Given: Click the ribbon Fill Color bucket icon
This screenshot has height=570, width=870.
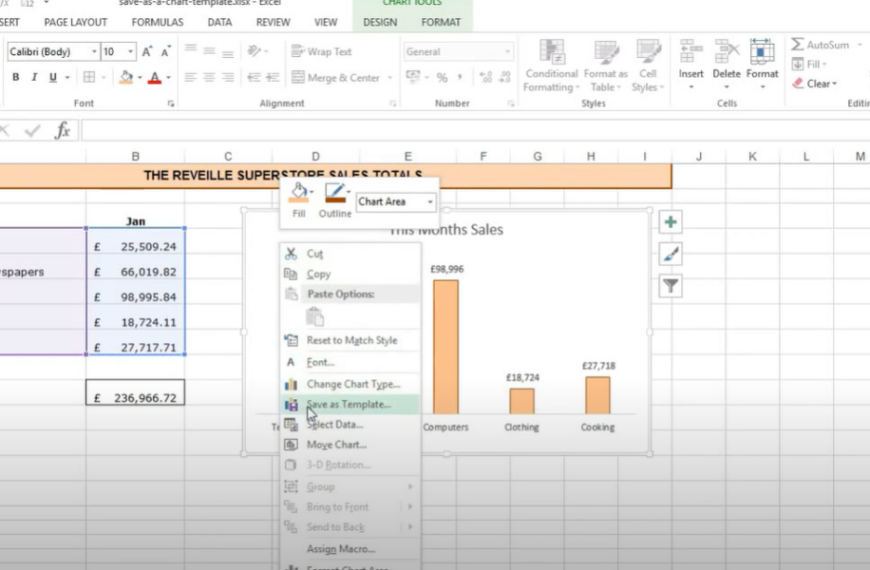Looking at the screenshot, I should pyautogui.click(x=126, y=77).
